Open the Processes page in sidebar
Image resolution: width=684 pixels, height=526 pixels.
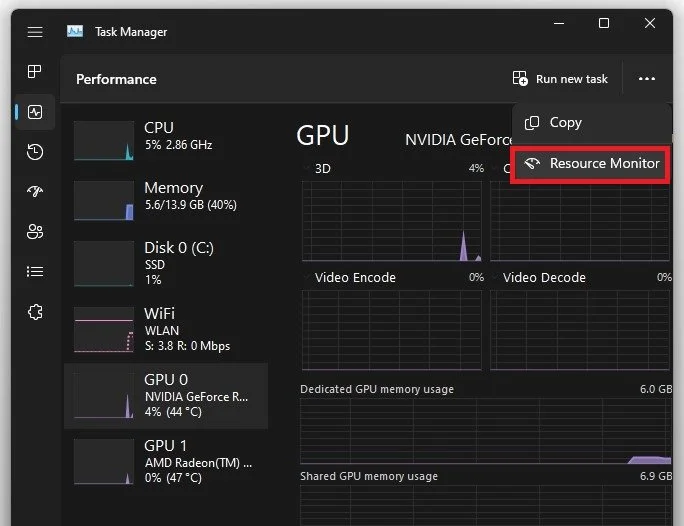[x=34, y=71]
